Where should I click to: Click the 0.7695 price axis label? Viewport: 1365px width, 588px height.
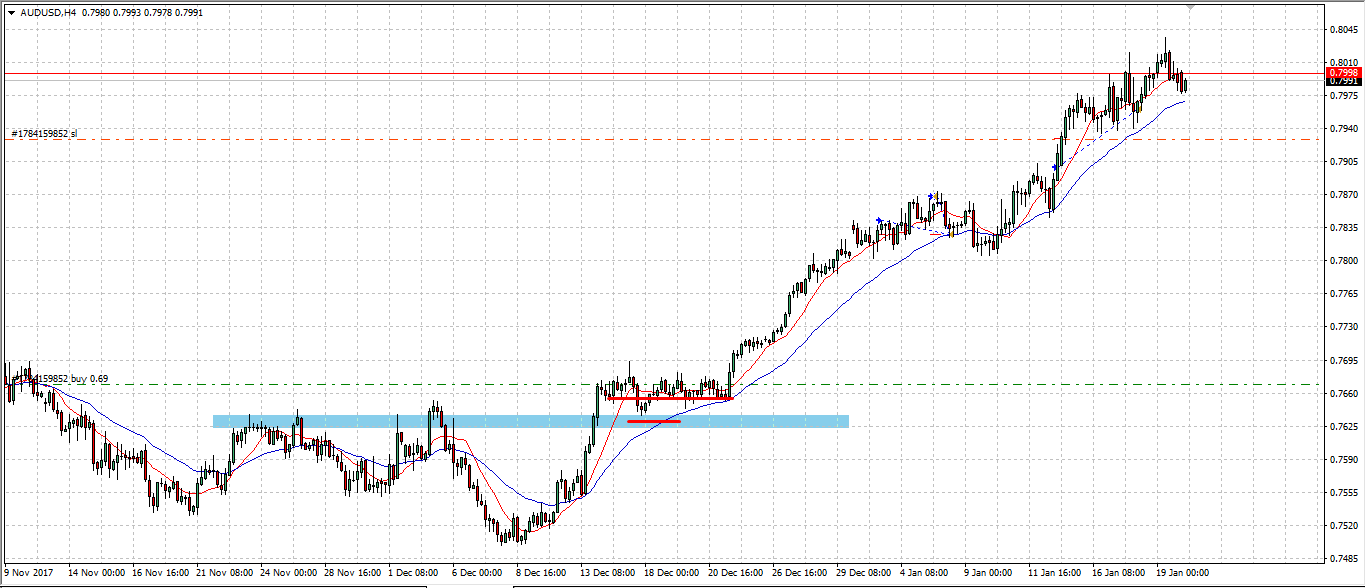(x=1344, y=360)
